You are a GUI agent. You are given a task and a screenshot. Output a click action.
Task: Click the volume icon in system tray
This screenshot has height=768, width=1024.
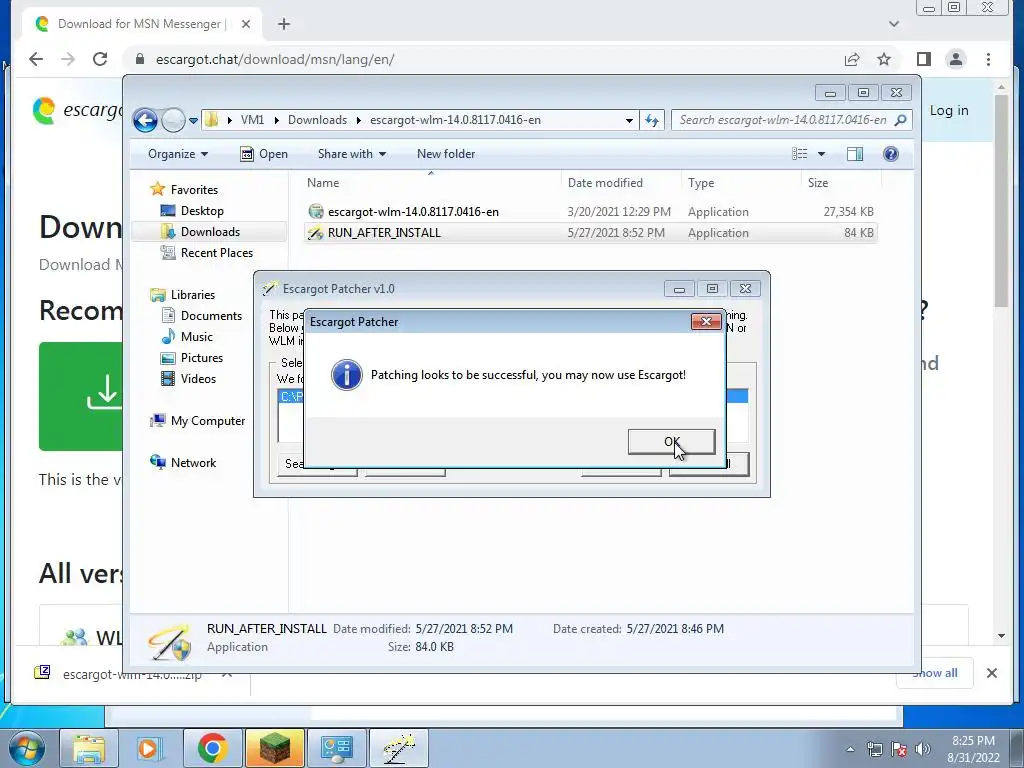(923, 749)
